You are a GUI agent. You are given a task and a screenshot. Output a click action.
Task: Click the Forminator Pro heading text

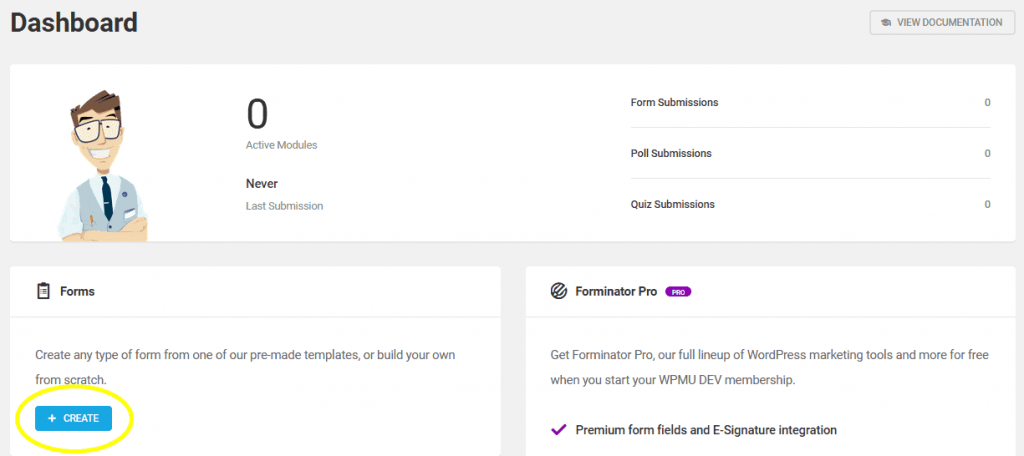(x=616, y=291)
